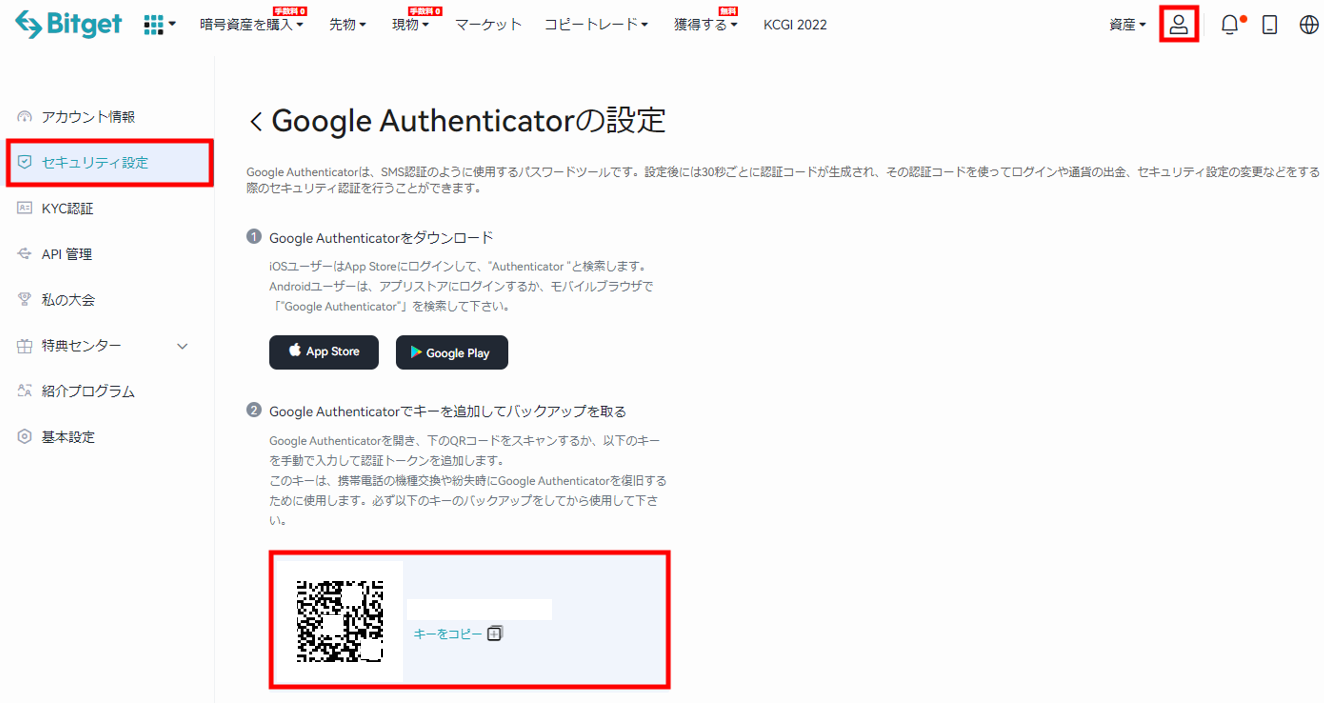Select 紹介プログラム in sidebar

click(88, 391)
